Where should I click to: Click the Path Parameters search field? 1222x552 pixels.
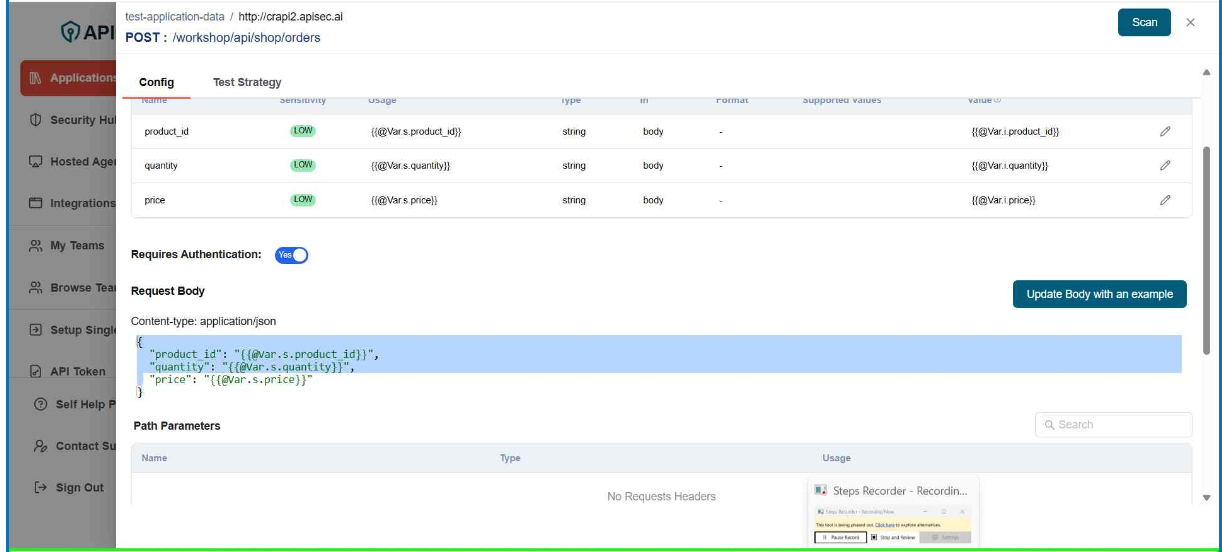[x=1113, y=425]
